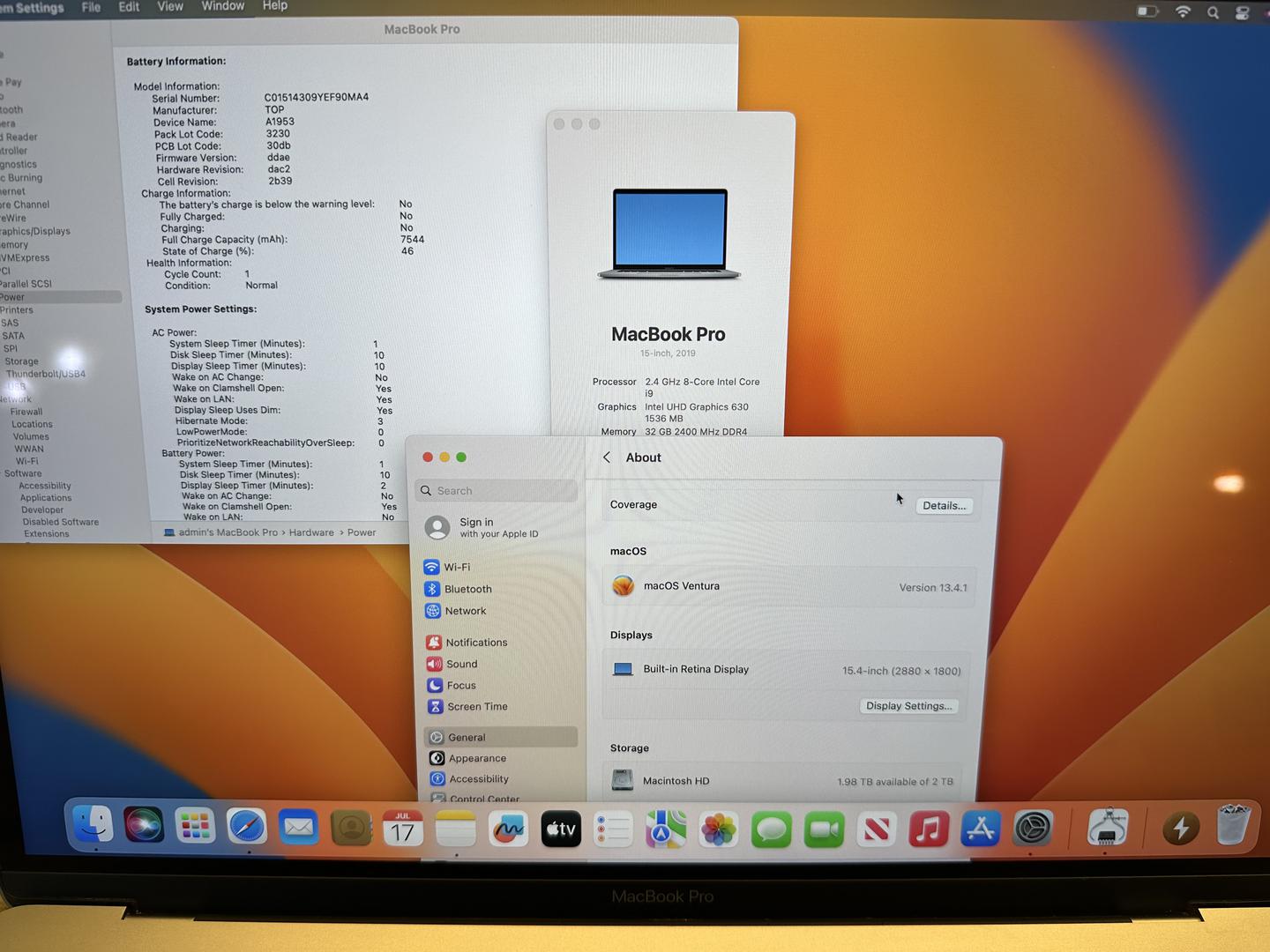The width and height of the screenshot is (1270, 952).
Task: Open Apple TV app in the Dock
Action: coord(561,829)
